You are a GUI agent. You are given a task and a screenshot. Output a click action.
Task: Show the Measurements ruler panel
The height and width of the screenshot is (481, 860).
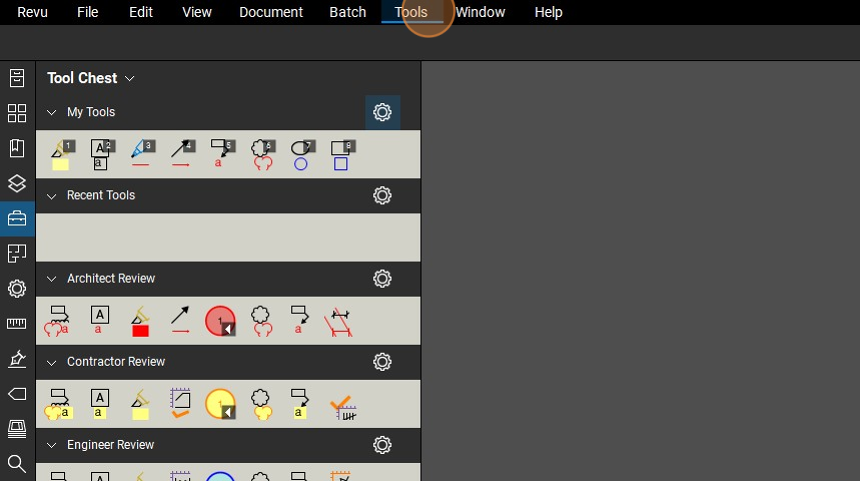click(x=17, y=323)
